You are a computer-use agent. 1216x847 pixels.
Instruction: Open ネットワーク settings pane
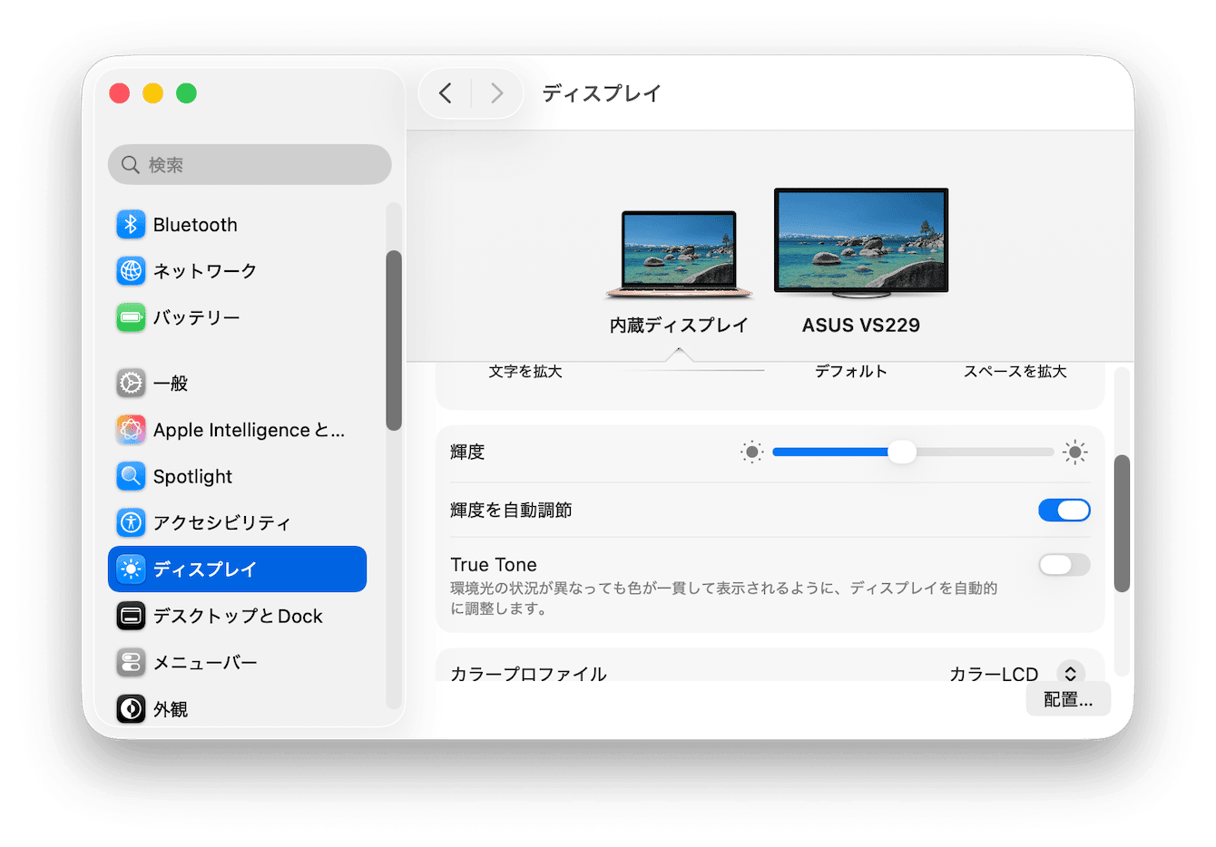(x=237, y=271)
